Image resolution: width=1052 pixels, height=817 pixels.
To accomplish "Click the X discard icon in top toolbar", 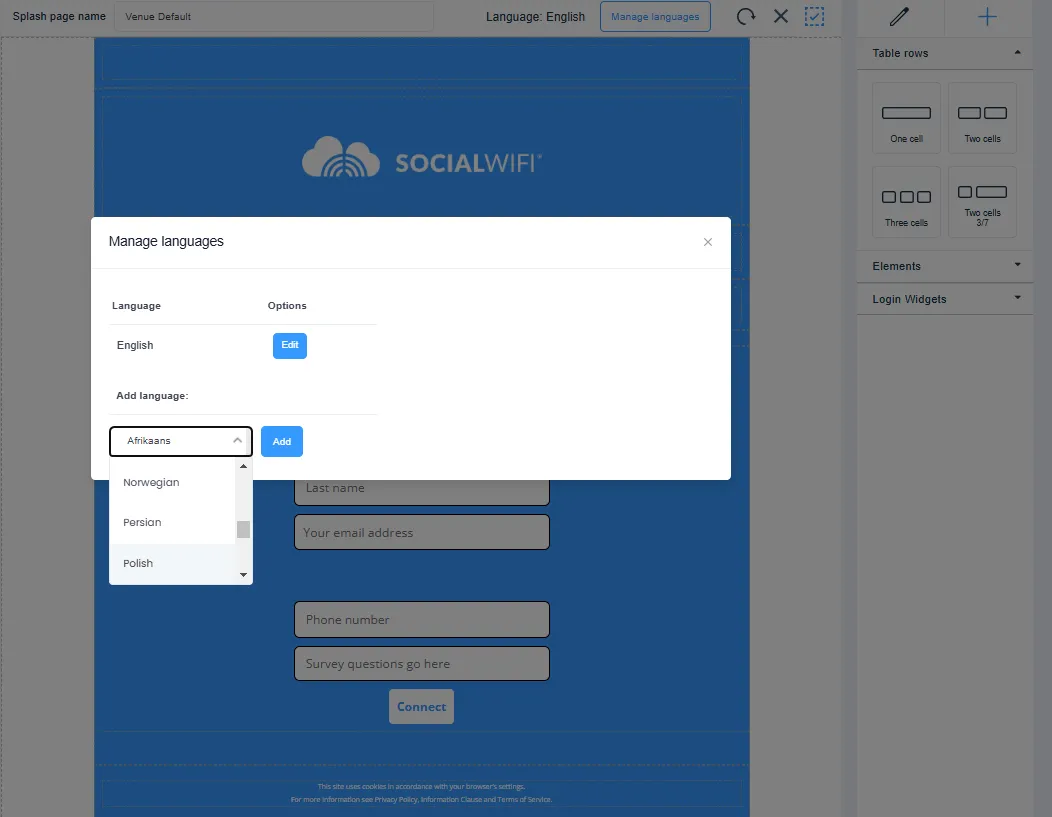I will pyautogui.click(x=781, y=17).
